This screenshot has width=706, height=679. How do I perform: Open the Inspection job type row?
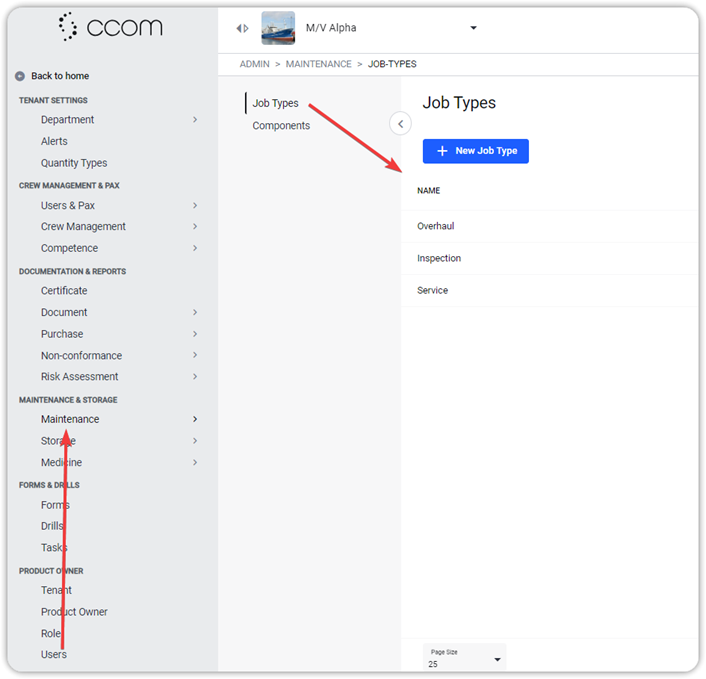[549, 258]
